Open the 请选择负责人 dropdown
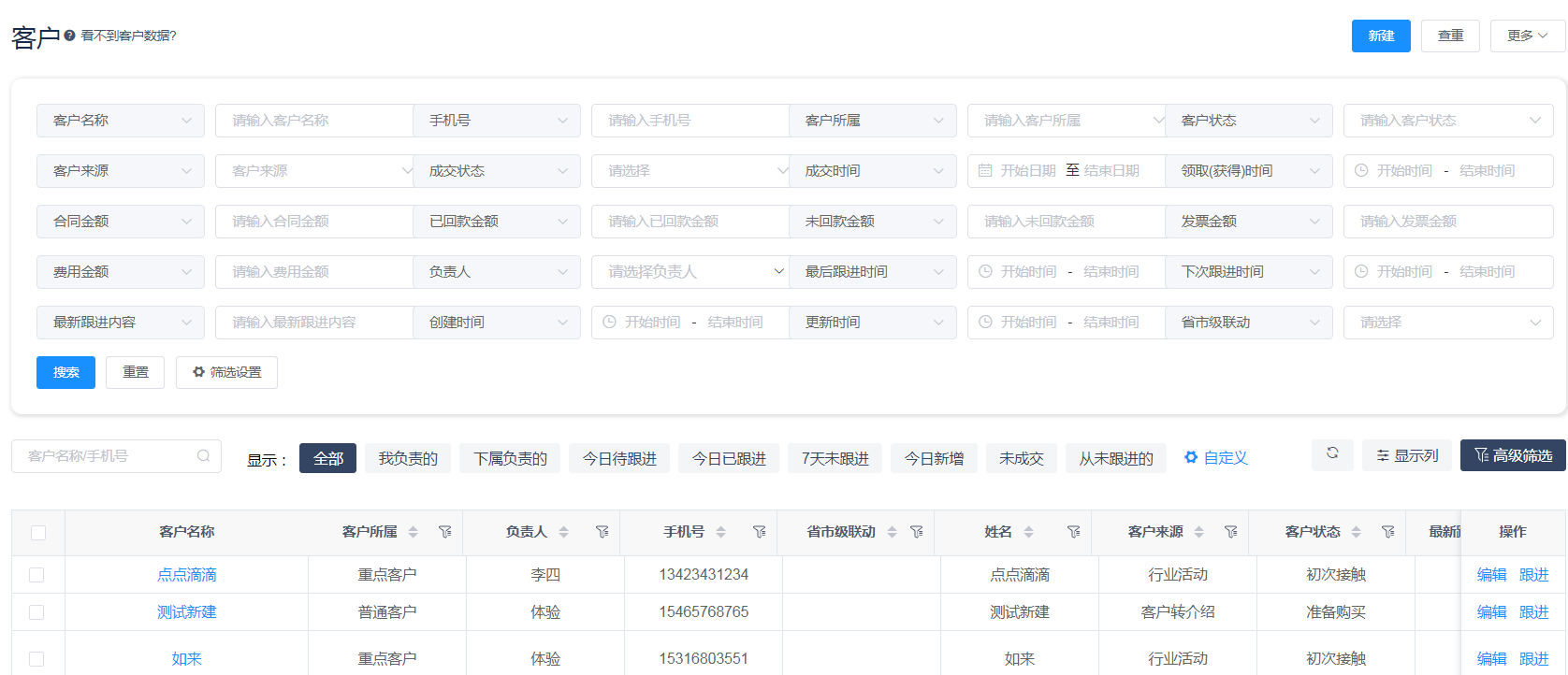This screenshot has width=1568, height=675. (690, 272)
